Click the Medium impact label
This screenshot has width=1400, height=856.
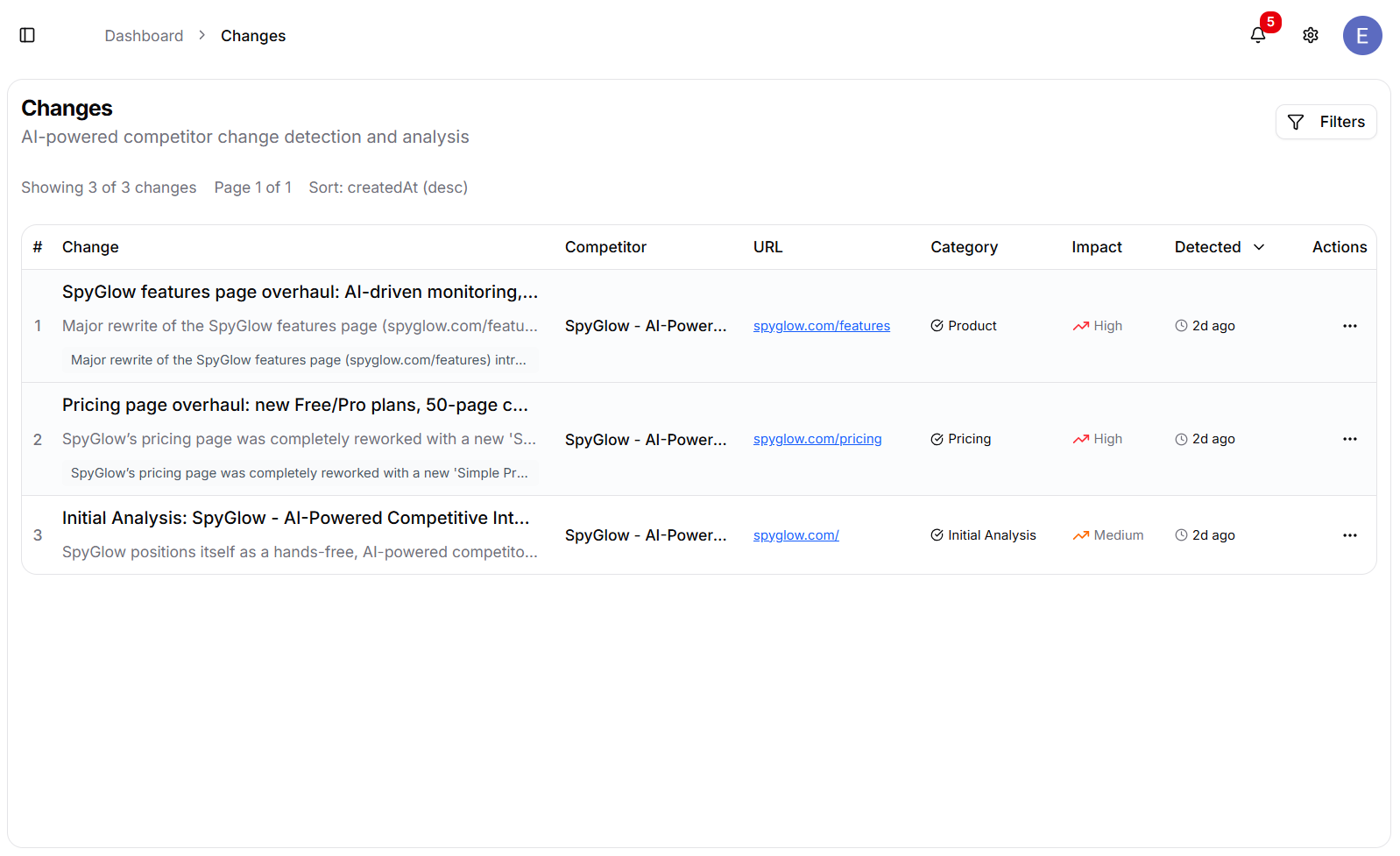(x=1119, y=535)
